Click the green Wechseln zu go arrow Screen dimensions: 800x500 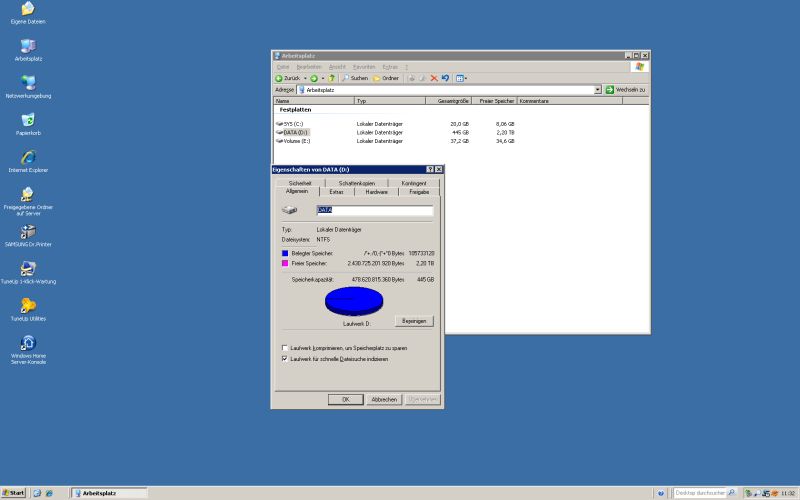(x=610, y=90)
